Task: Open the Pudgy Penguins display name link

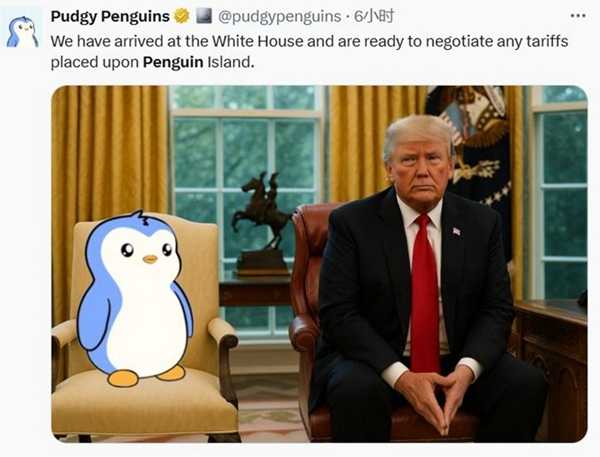Action: coord(110,16)
